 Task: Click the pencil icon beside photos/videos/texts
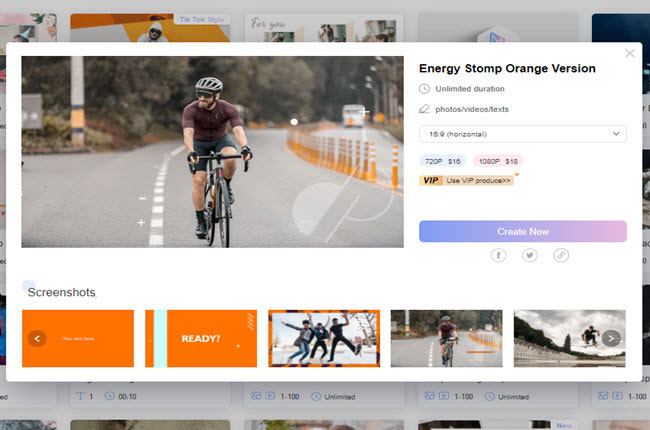click(424, 109)
